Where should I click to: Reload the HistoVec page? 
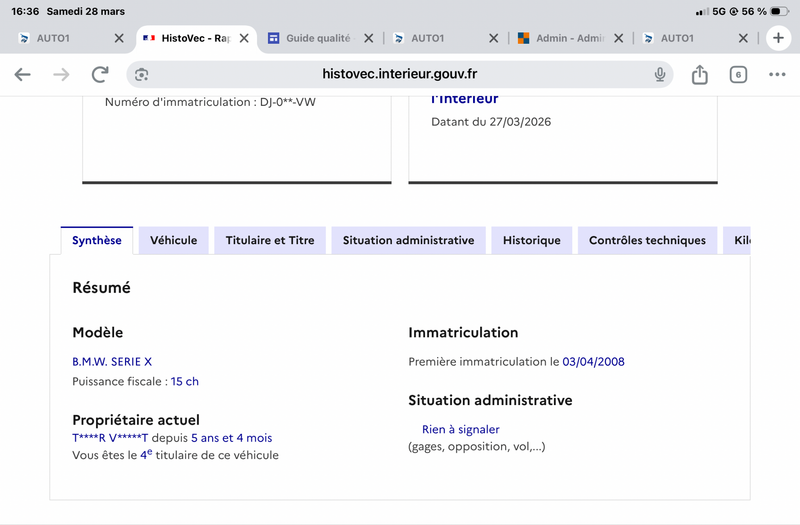coord(100,75)
